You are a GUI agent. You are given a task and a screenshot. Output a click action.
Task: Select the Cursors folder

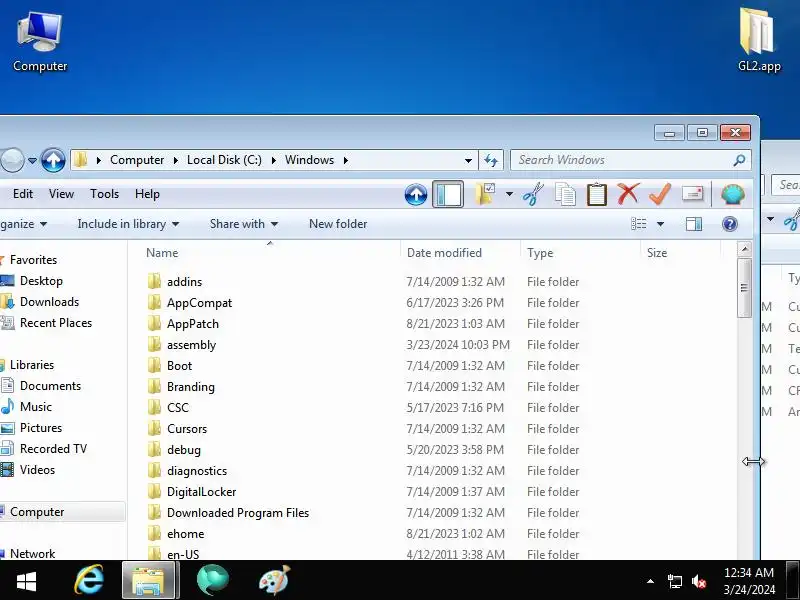pyautogui.click(x=187, y=429)
